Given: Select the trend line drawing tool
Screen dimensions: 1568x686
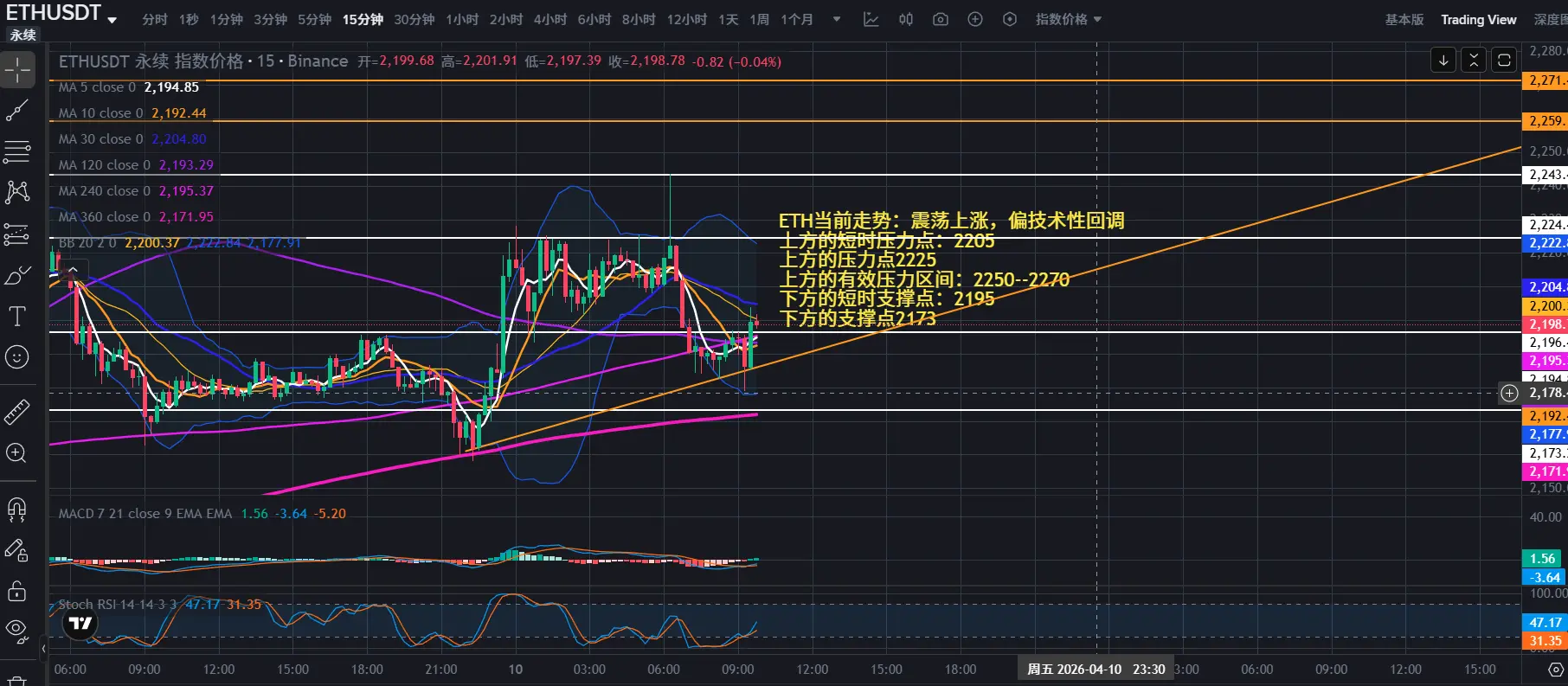Looking at the screenshot, I should tap(17, 111).
